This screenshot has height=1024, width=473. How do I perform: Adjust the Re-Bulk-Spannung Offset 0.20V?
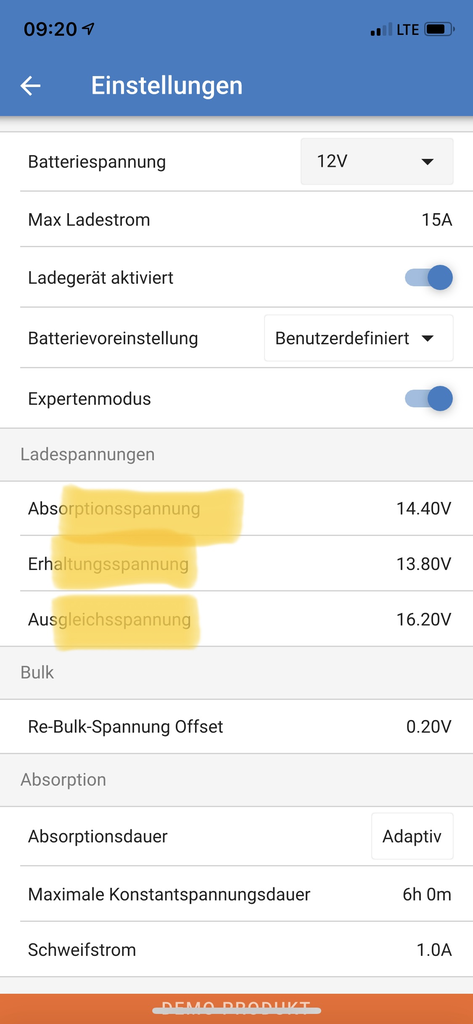[x=236, y=726]
